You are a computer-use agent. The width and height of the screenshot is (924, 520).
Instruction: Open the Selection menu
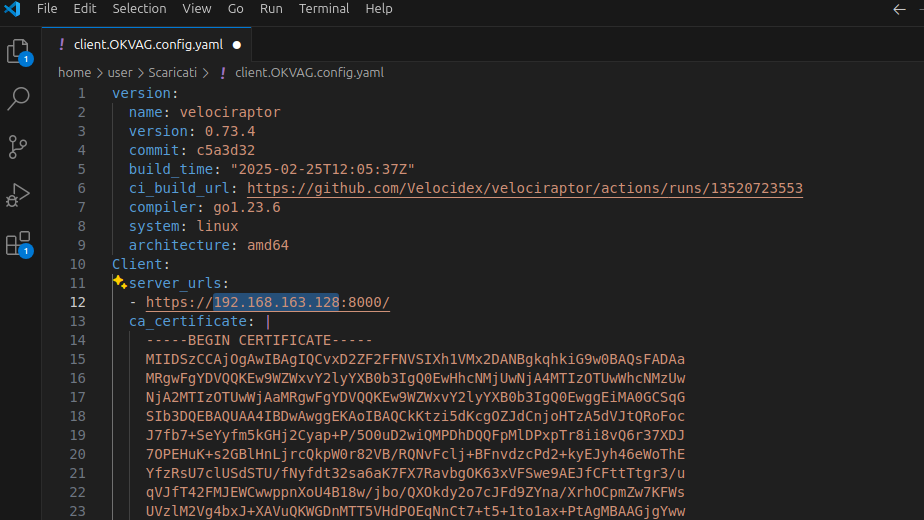coord(139,9)
